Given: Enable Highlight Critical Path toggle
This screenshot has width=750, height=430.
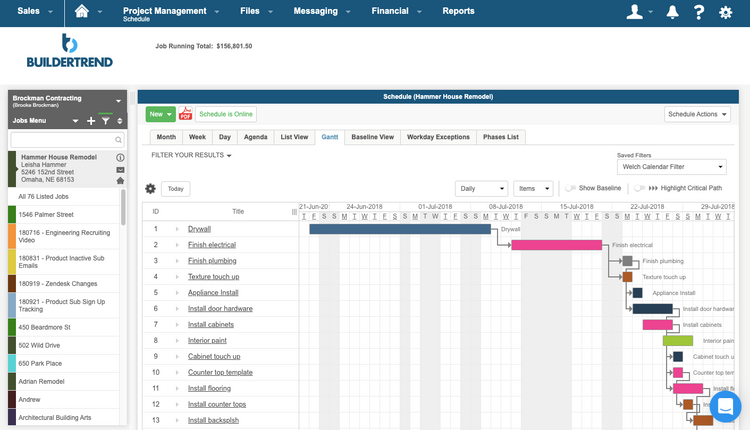Looking at the screenshot, I should click(639, 188).
